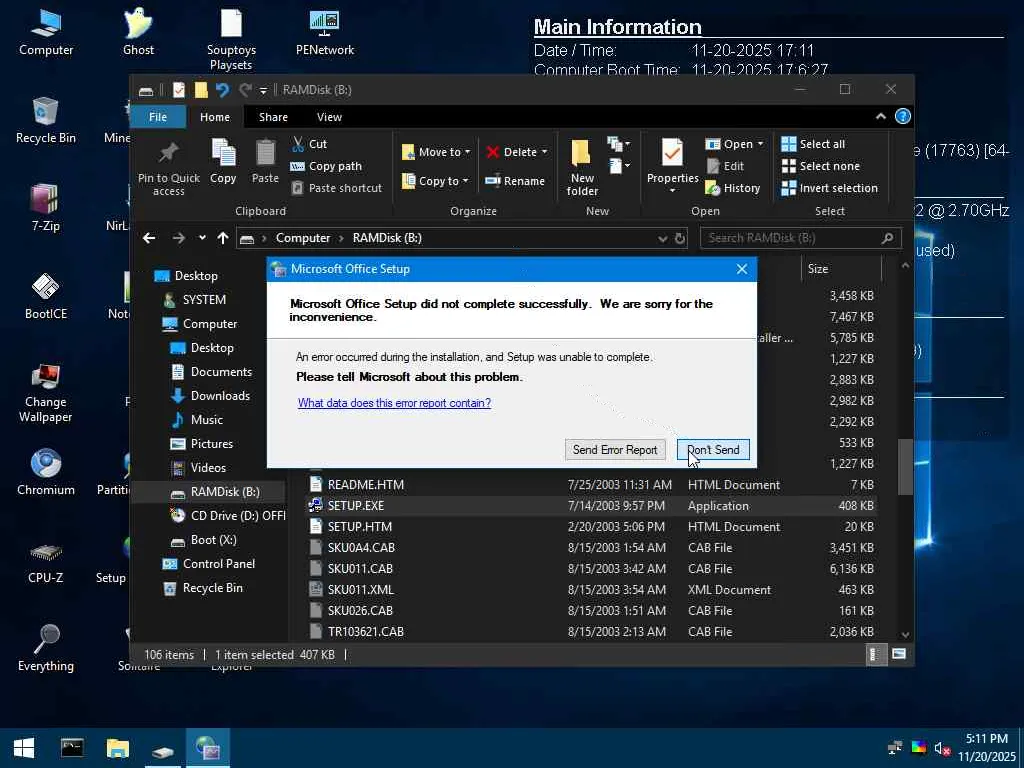Click the Up one level arrow
The width and height of the screenshot is (1024, 768).
point(223,238)
